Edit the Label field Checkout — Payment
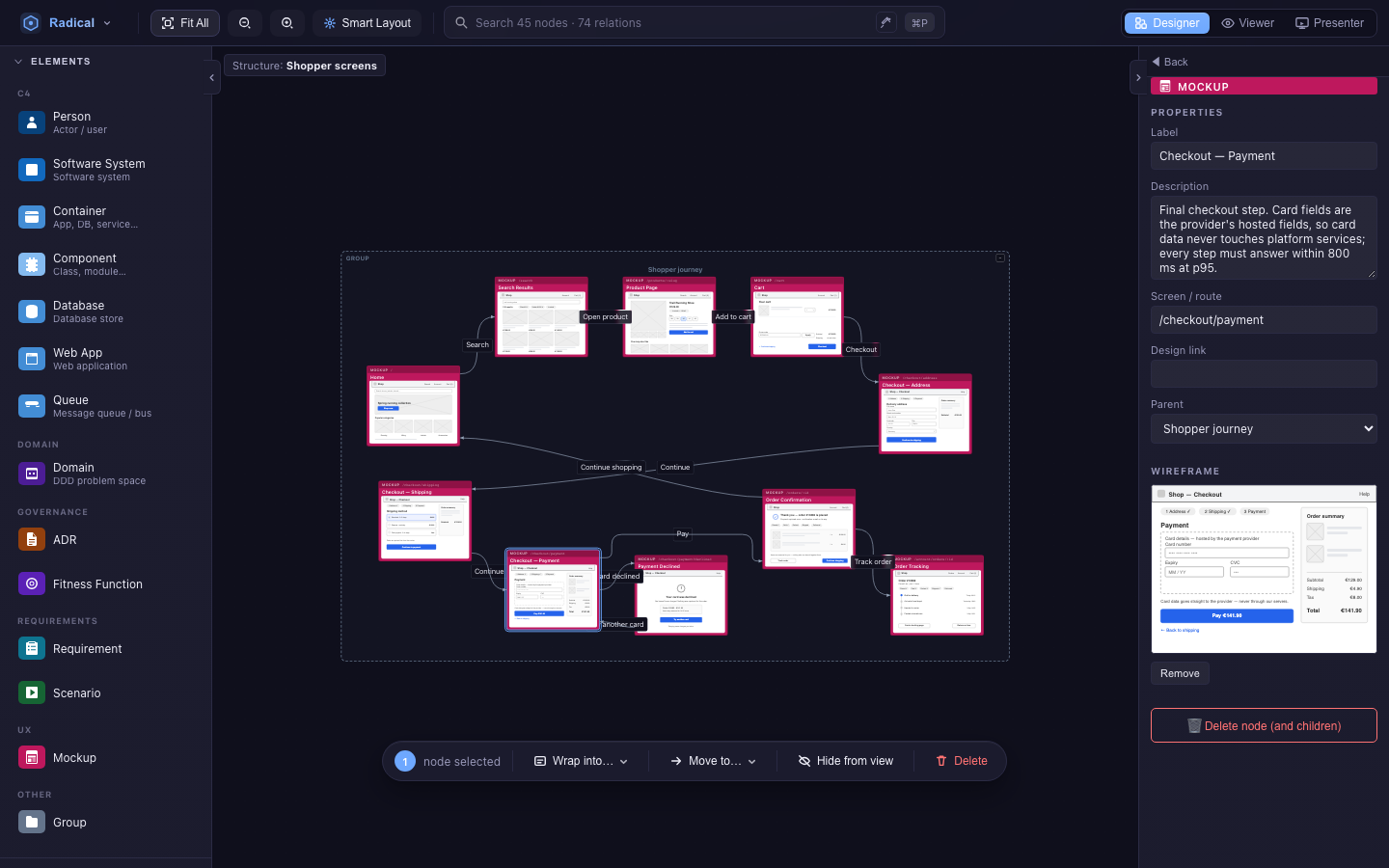Screen dimensions: 1389x868 coord(1264,156)
